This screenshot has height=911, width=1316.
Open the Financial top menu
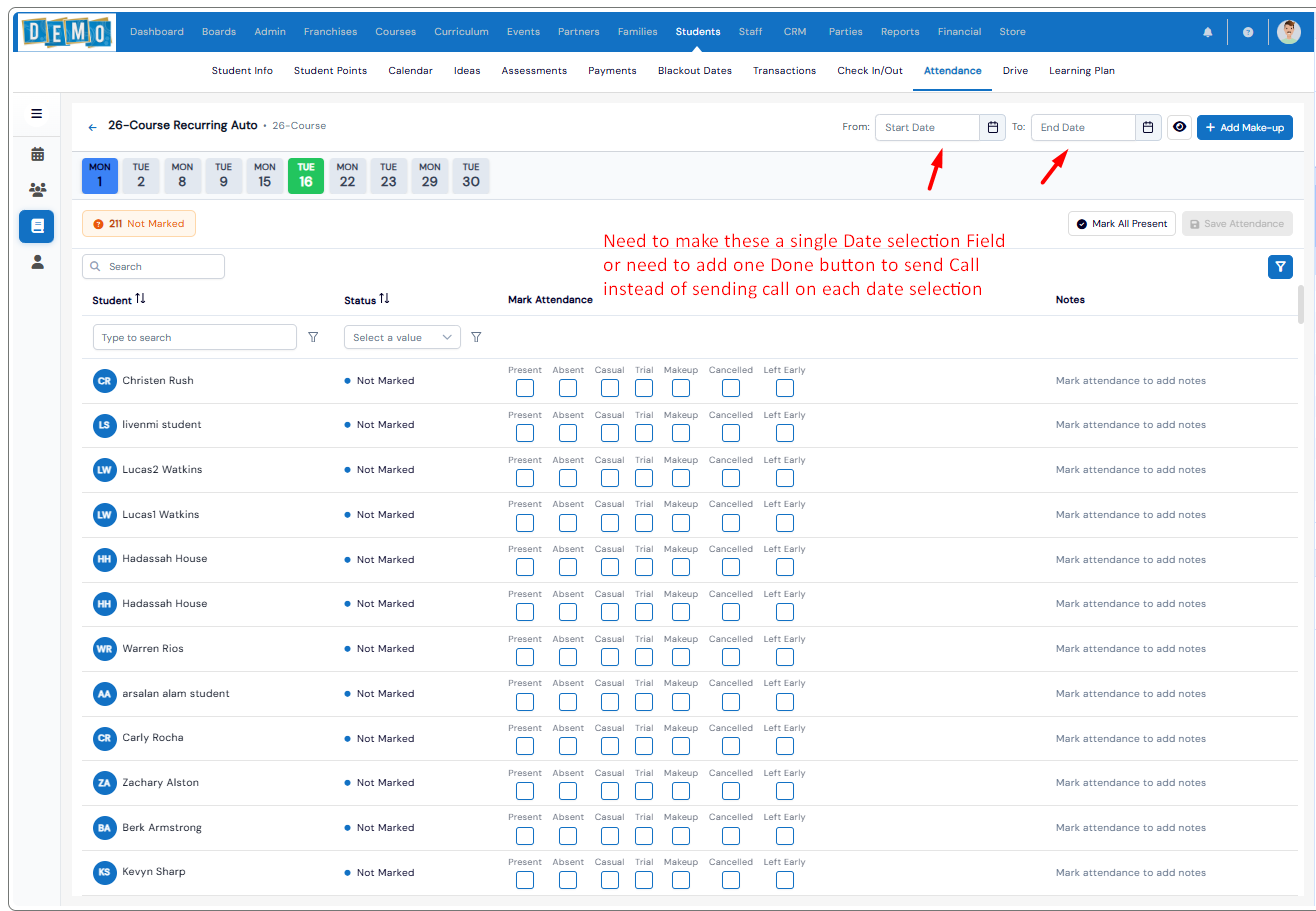[x=959, y=32]
